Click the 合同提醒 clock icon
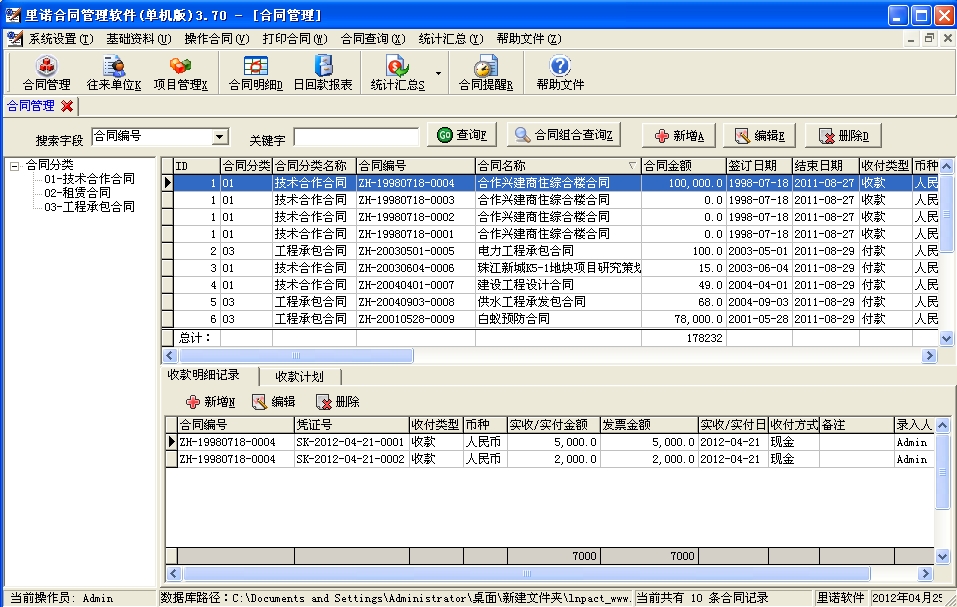 pos(485,72)
